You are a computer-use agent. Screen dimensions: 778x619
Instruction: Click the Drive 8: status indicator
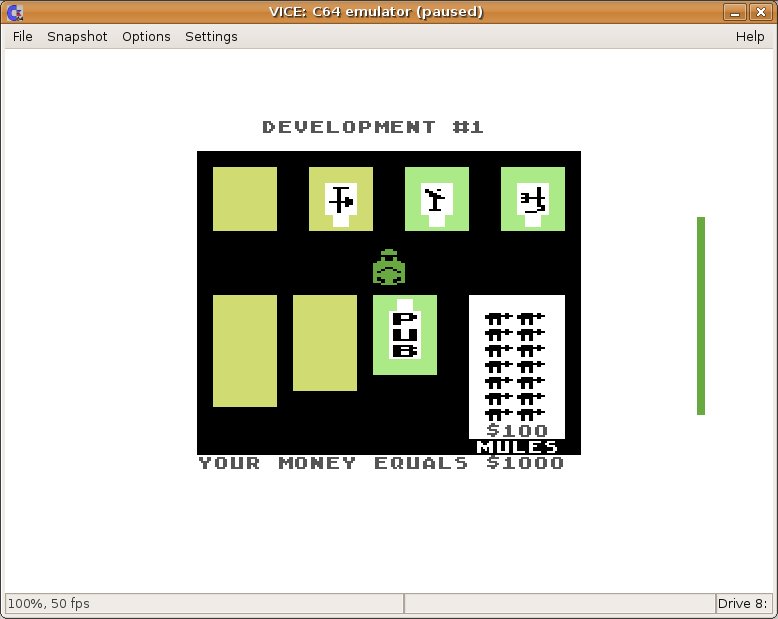click(x=742, y=604)
